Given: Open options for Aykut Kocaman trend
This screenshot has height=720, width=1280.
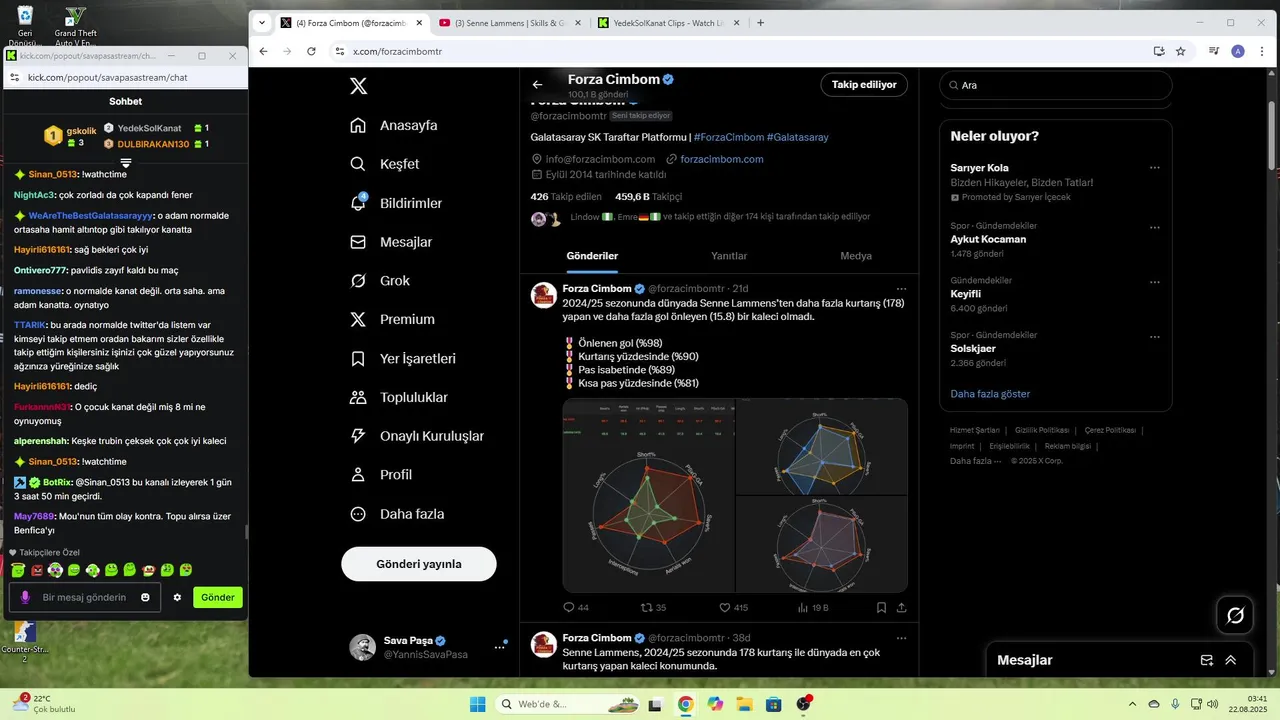Looking at the screenshot, I should click(1155, 227).
